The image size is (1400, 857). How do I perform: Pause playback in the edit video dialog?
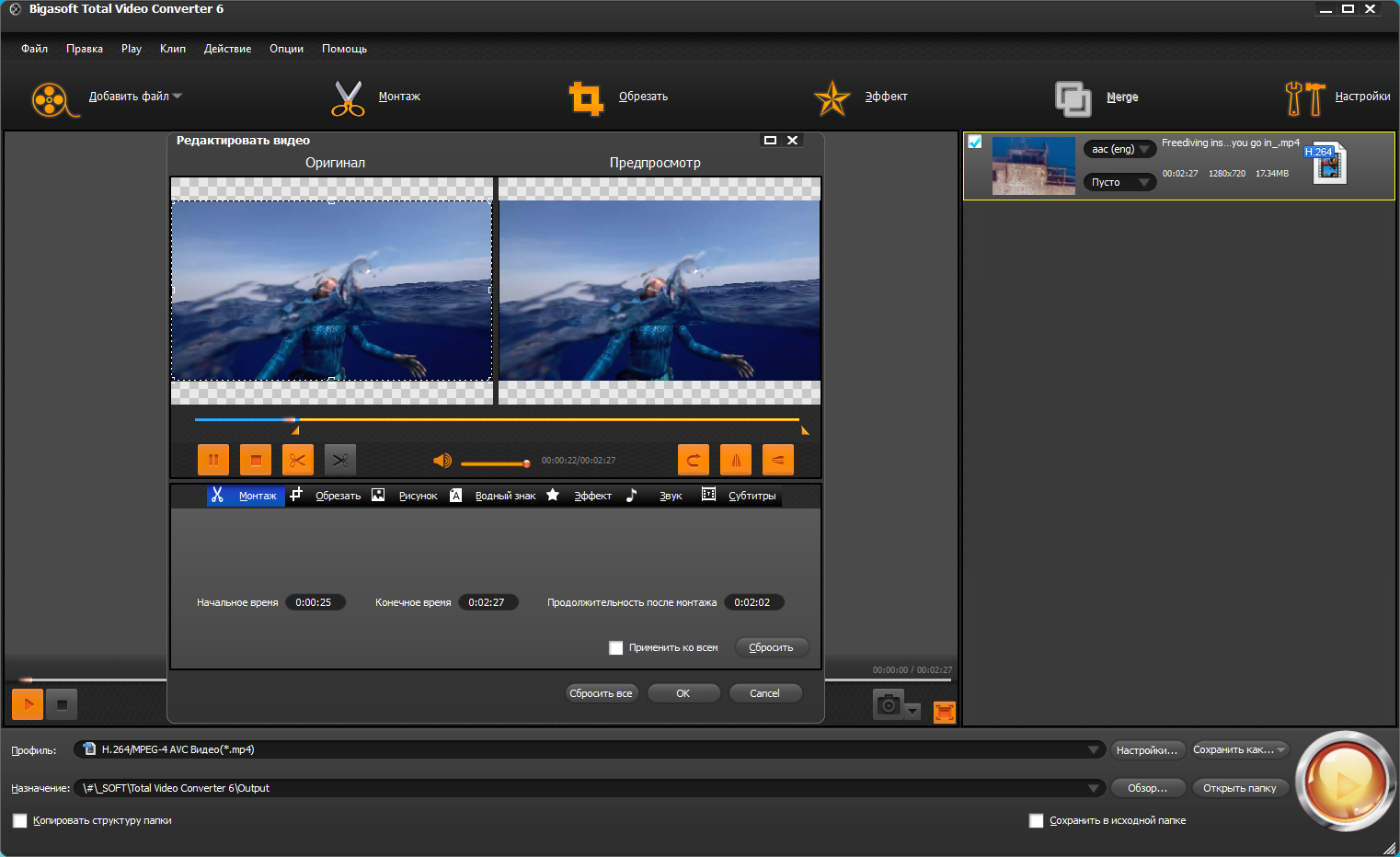pos(213,460)
